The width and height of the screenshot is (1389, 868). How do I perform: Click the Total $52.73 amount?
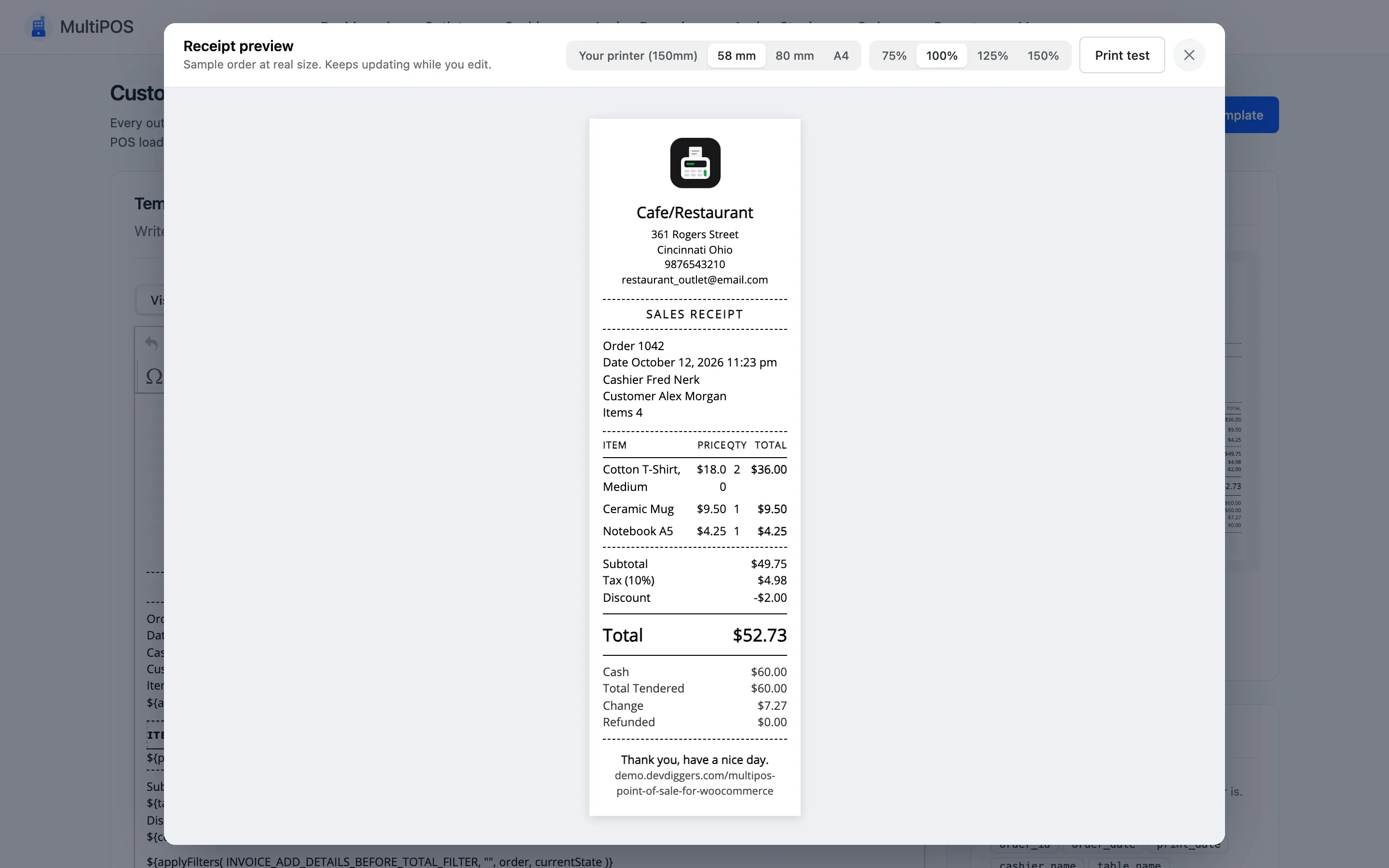pyautogui.click(x=759, y=635)
